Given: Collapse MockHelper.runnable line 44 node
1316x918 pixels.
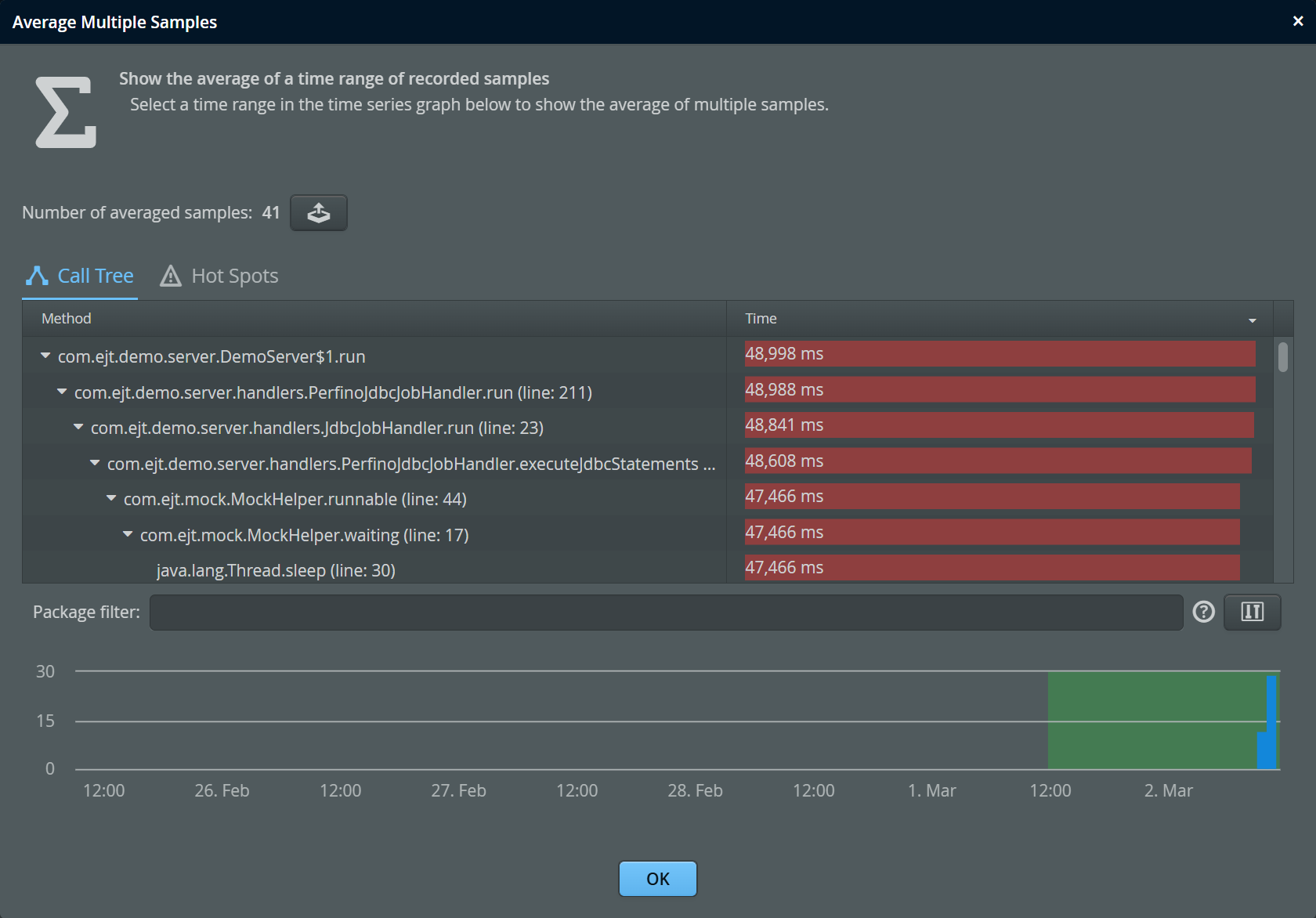Looking at the screenshot, I should pos(111,498).
